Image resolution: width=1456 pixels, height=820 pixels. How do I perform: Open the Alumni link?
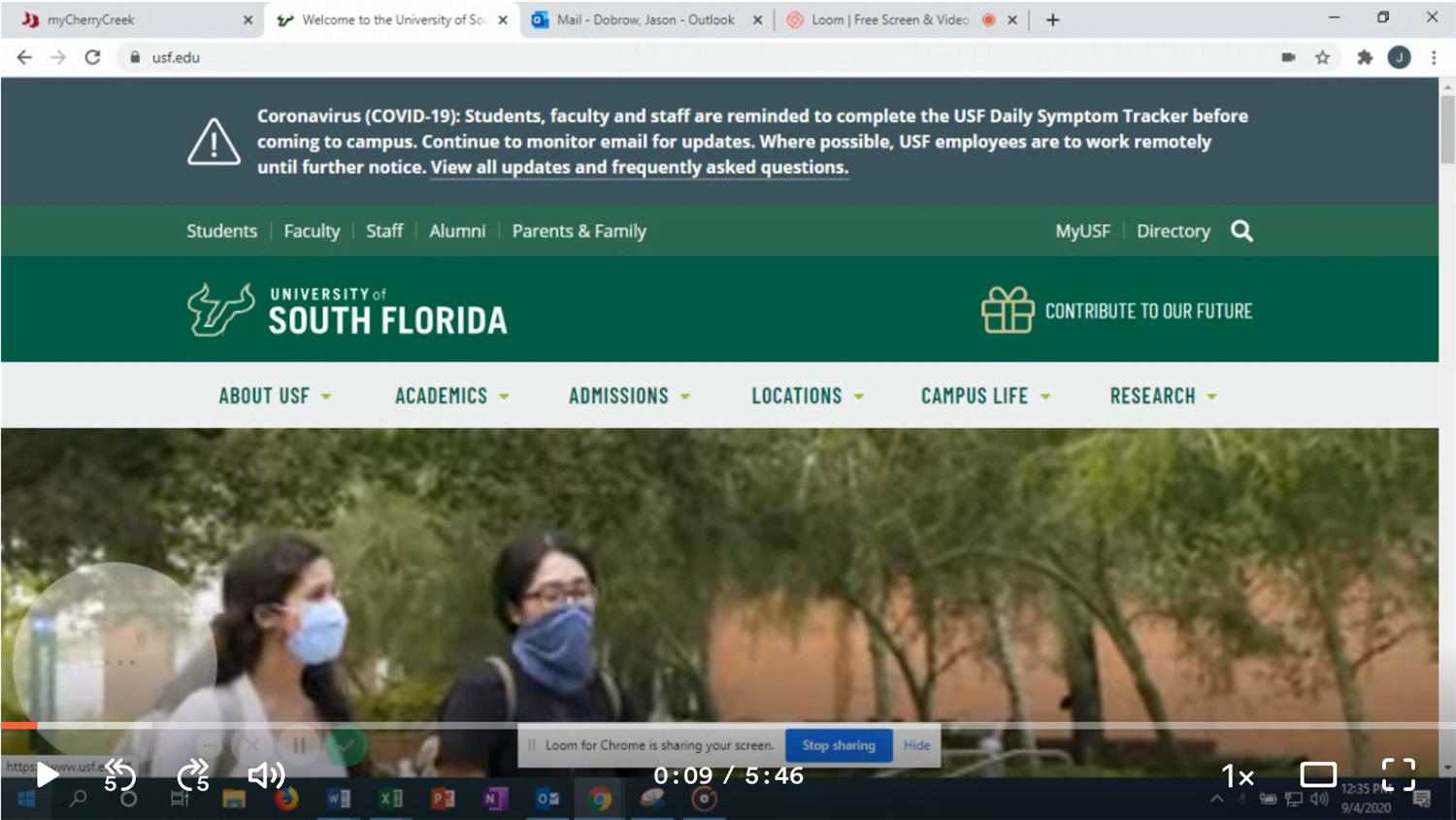[x=457, y=231]
